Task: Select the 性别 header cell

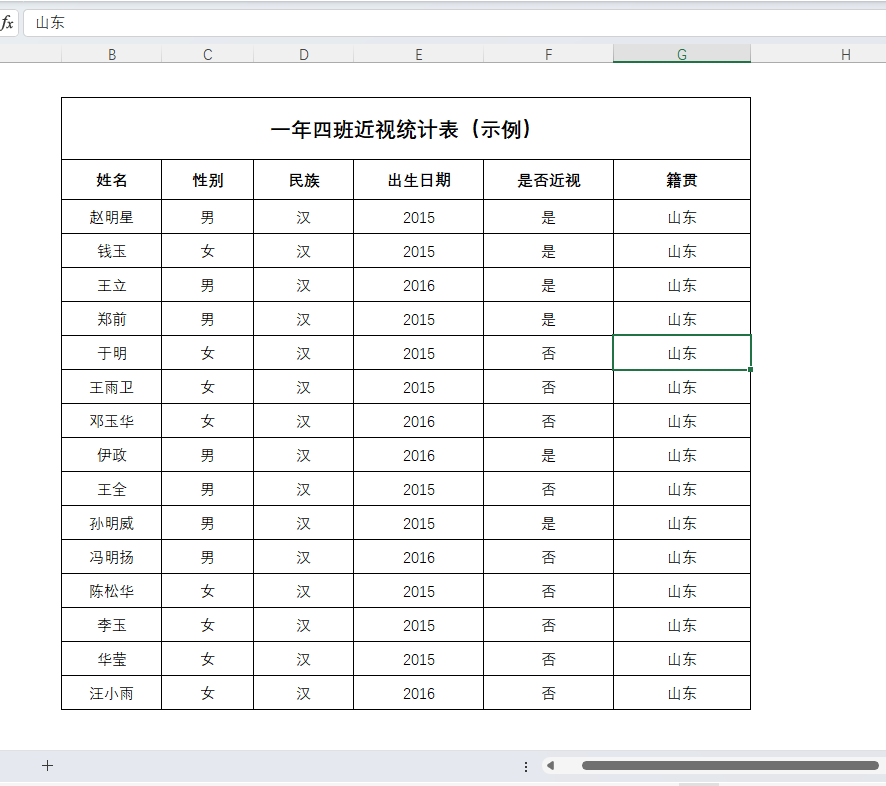Action: click(x=207, y=180)
